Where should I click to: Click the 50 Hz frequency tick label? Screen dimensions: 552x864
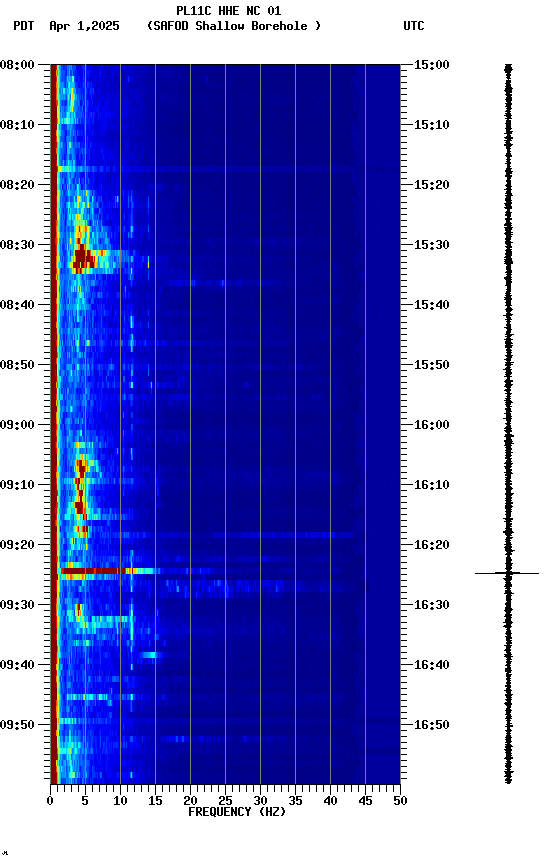point(400,801)
